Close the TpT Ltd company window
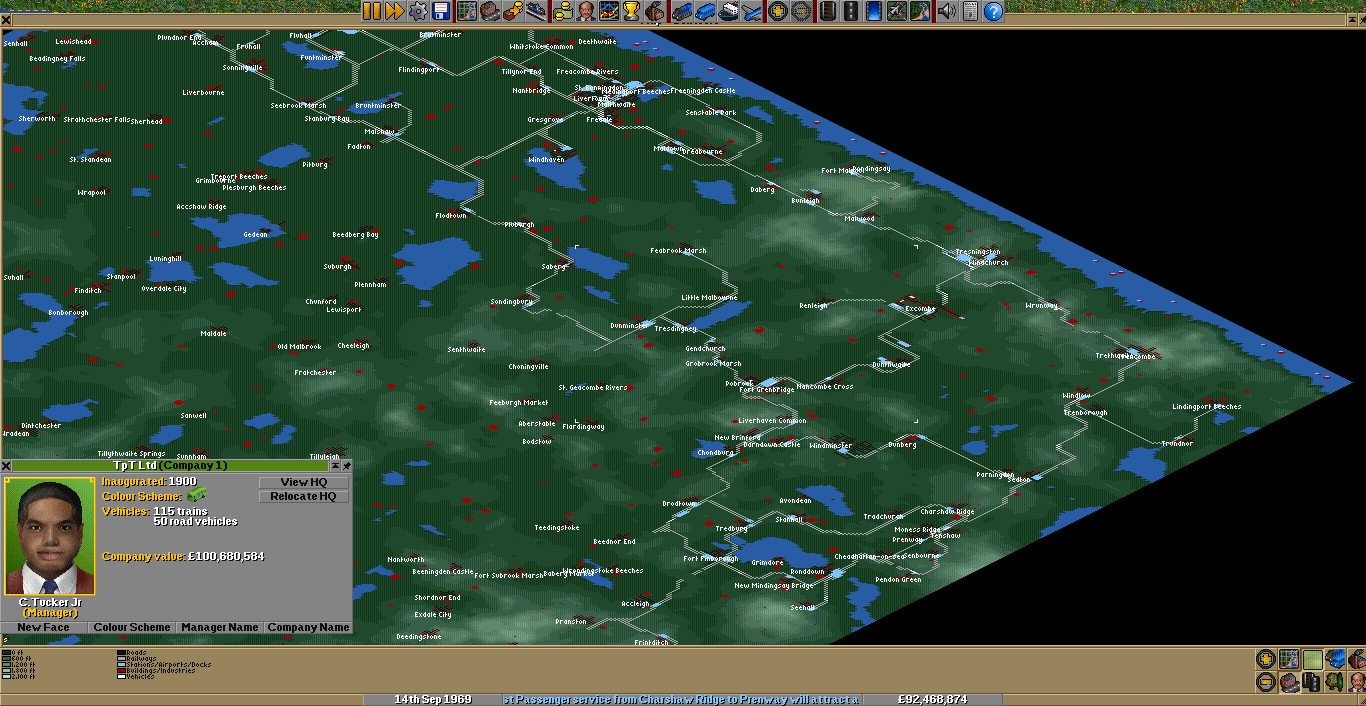The height and width of the screenshot is (706, 1366). click(x=7, y=466)
